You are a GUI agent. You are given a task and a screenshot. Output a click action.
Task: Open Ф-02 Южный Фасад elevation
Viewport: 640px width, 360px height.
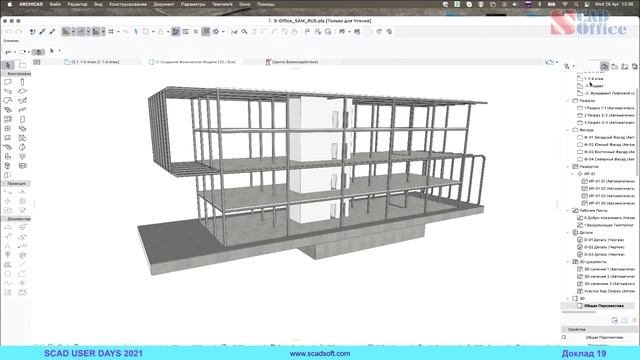[606, 144]
